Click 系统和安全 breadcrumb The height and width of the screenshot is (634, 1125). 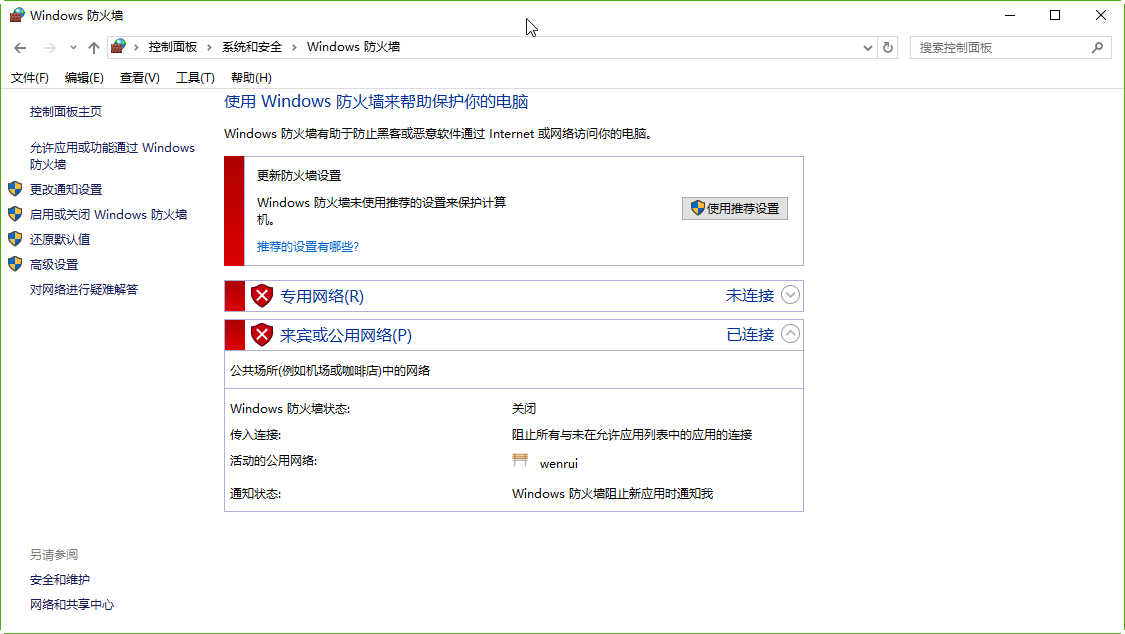tap(252, 47)
